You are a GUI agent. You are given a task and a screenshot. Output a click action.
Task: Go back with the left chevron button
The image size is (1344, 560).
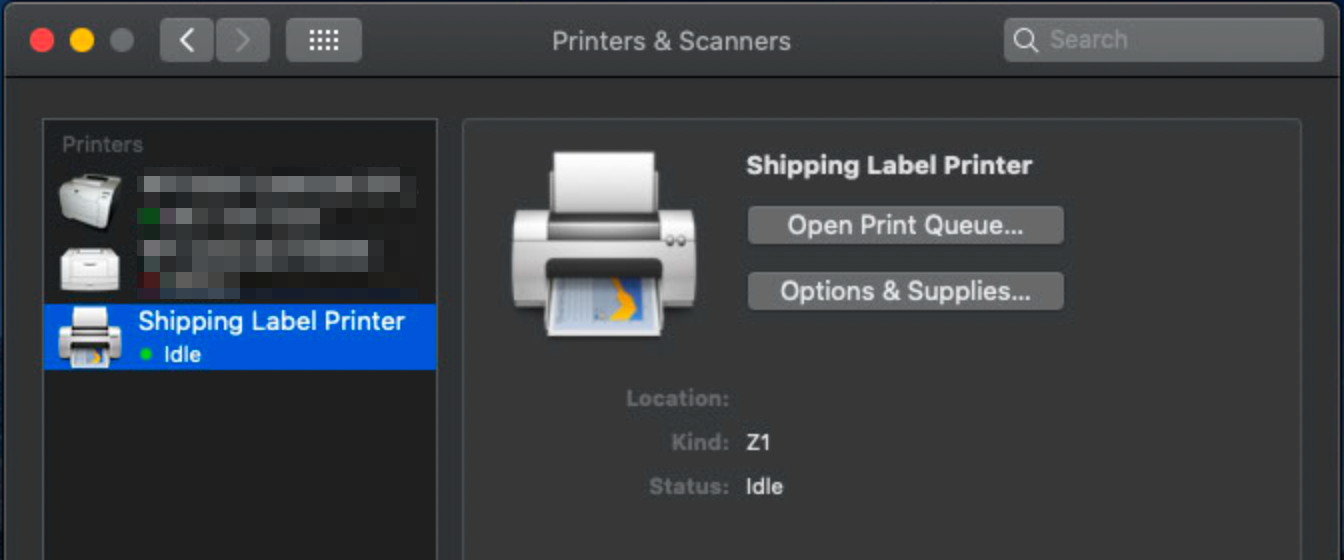[x=187, y=40]
